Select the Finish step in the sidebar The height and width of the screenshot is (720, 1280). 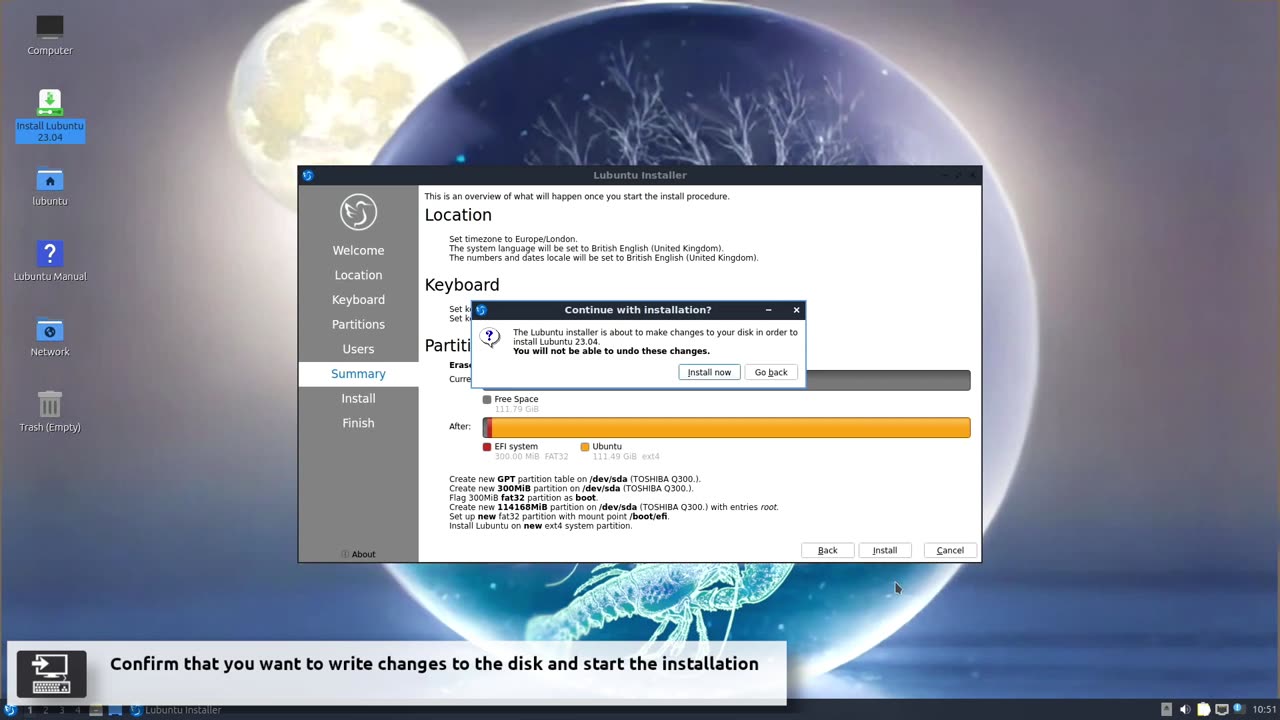pyautogui.click(x=358, y=423)
